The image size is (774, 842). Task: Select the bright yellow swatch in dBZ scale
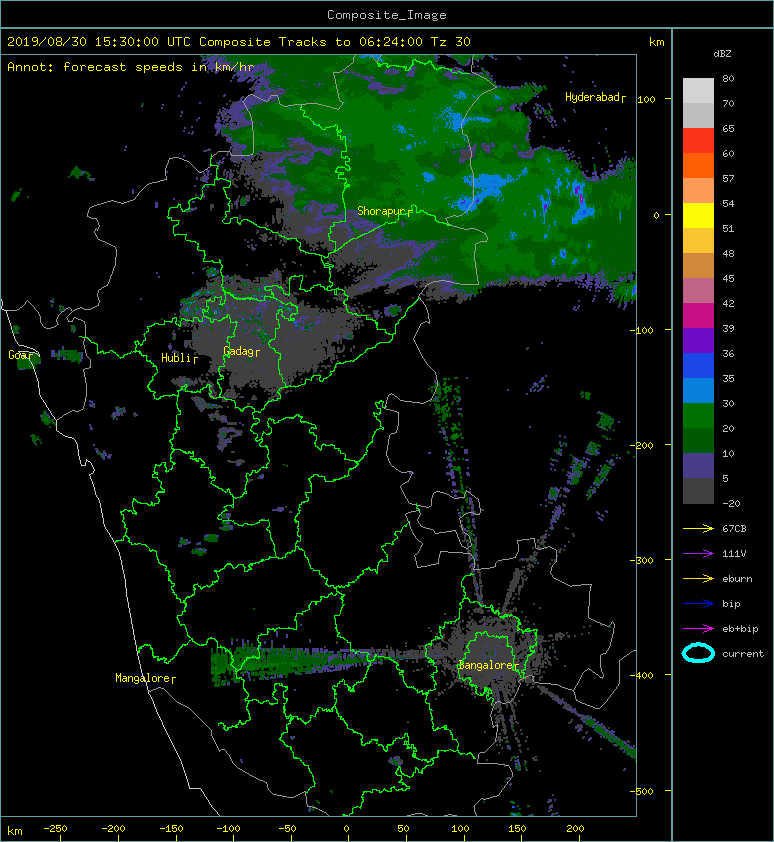(698, 216)
